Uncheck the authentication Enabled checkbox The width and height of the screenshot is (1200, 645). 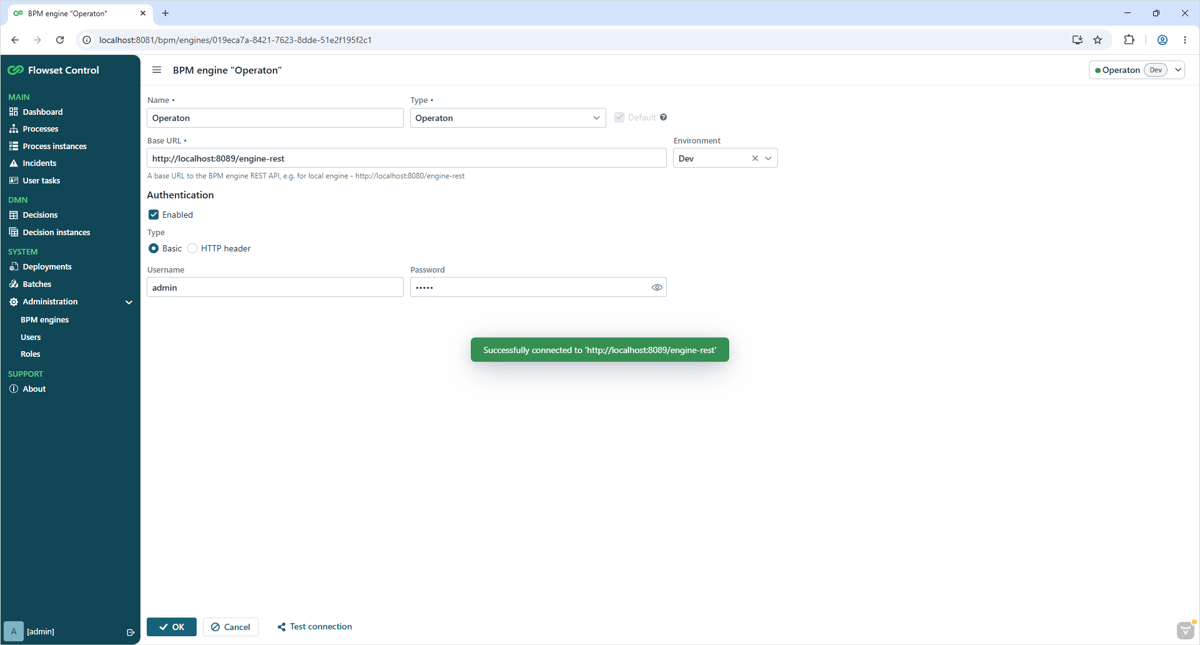pos(153,215)
